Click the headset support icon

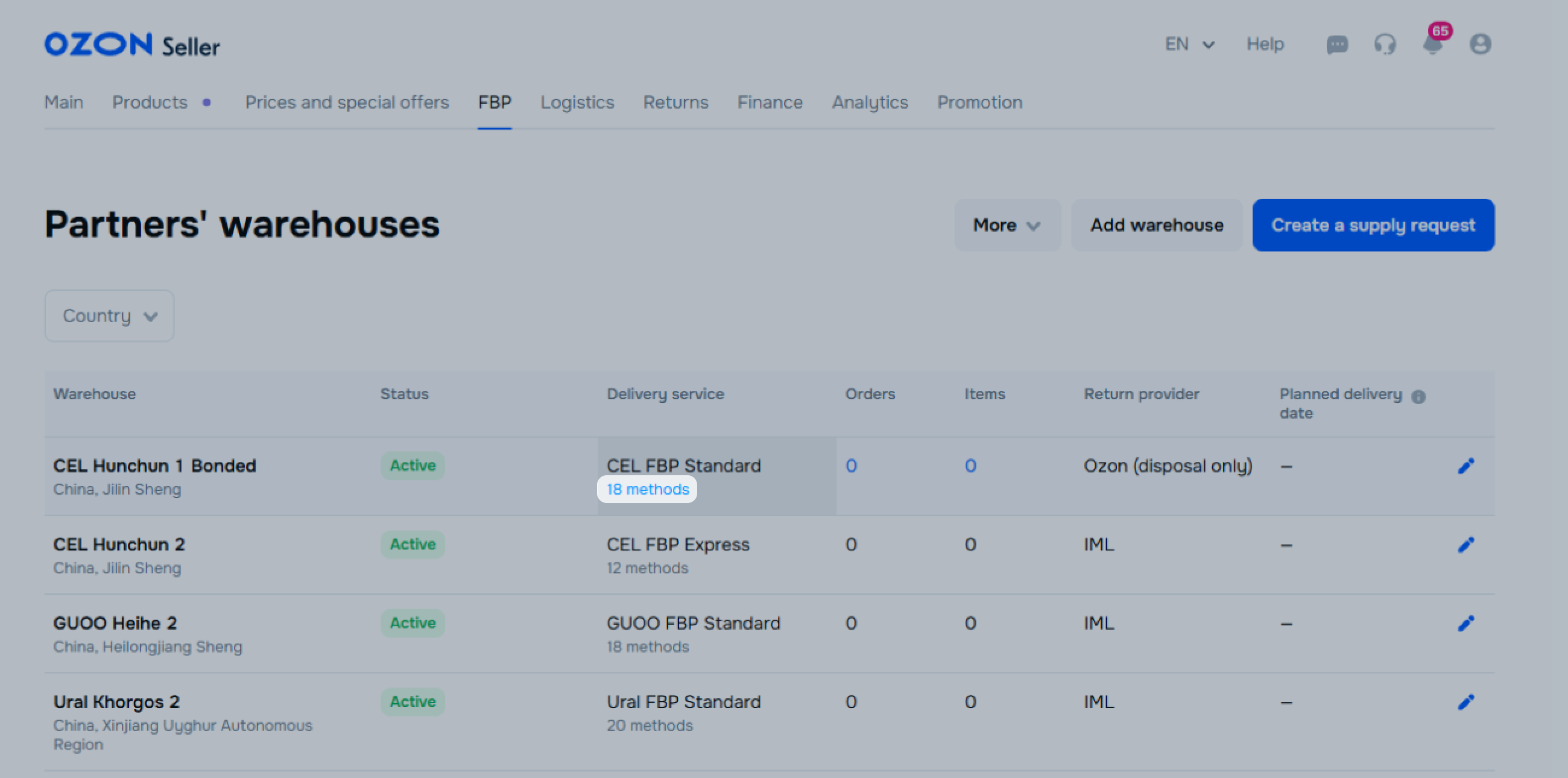point(1384,45)
